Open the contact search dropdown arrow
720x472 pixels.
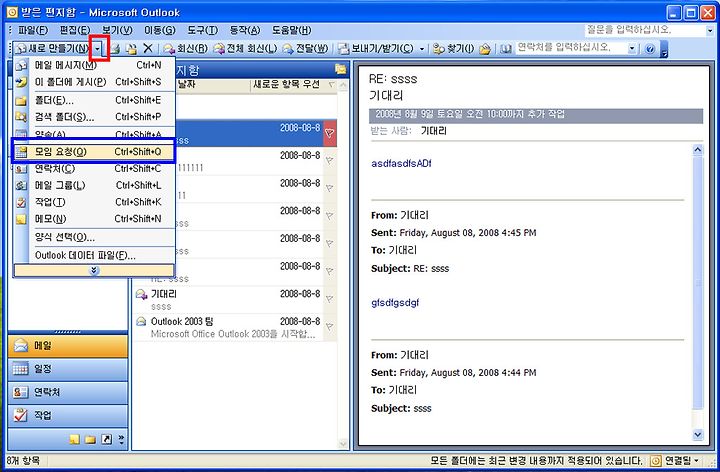632,48
